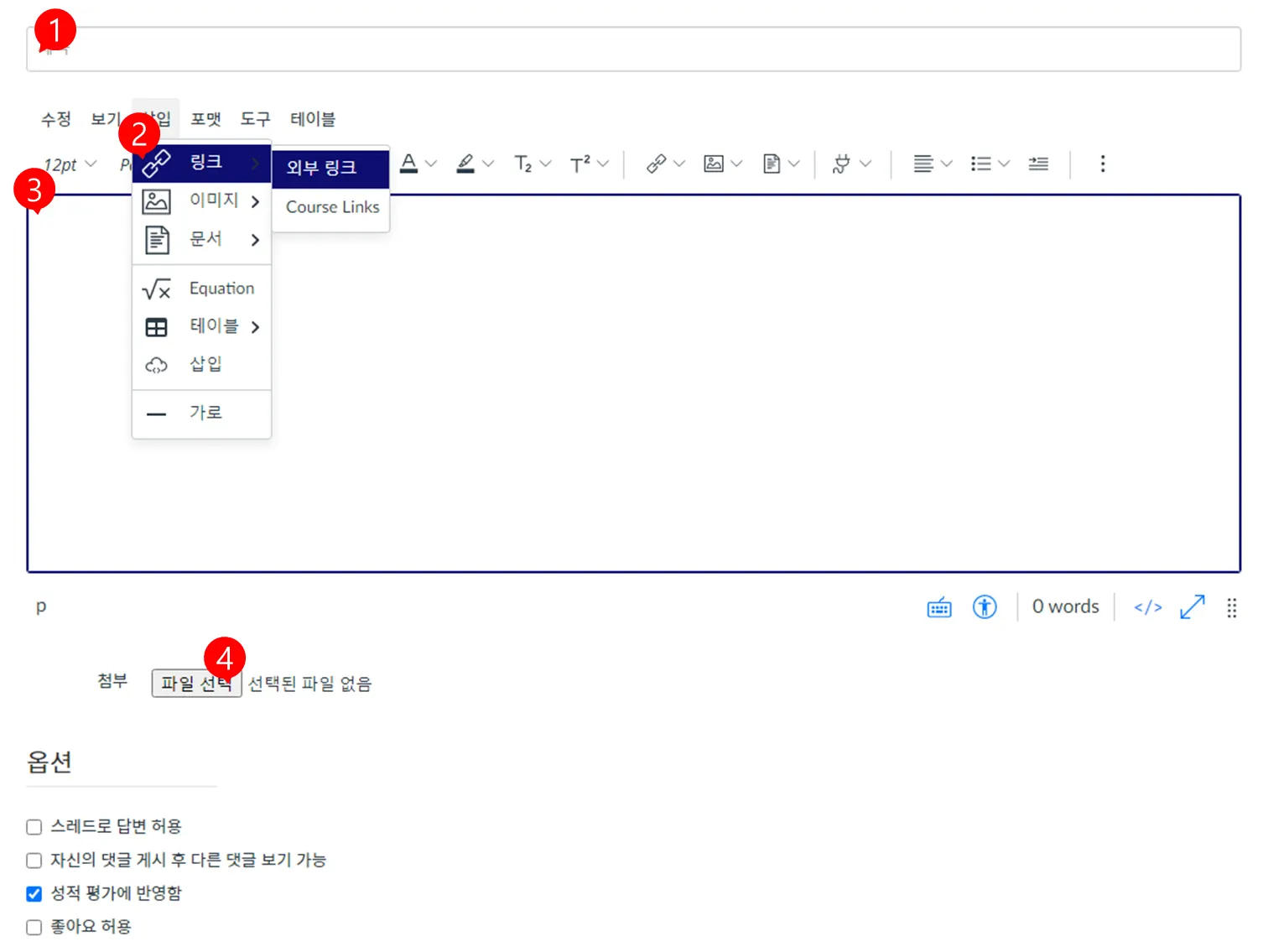The width and height of the screenshot is (1263, 952).
Task: Enable the 좋아요 허용 checkbox
Action: click(x=34, y=928)
